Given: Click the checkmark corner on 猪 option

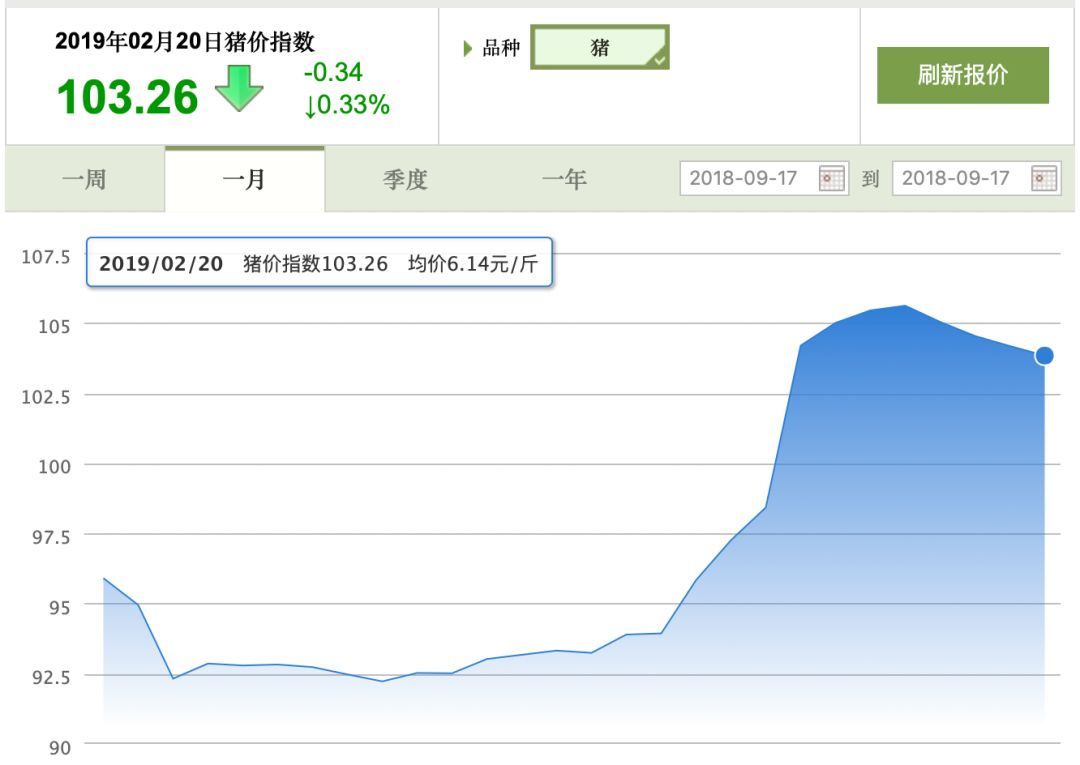Looking at the screenshot, I should tap(658, 60).
